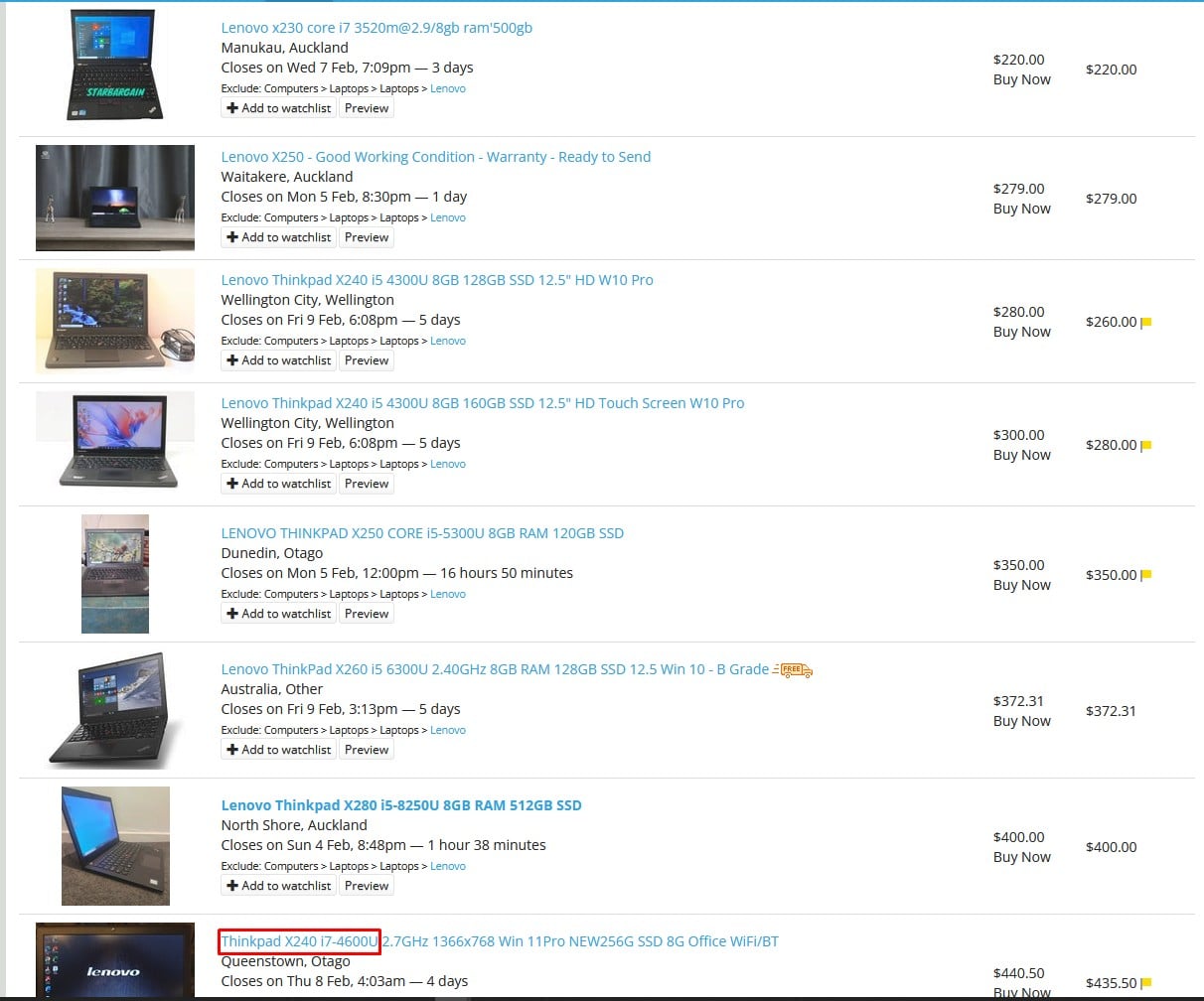
Task: Add Lenovo x230 core i7 to watchlist
Action: pyautogui.click(x=278, y=108)
